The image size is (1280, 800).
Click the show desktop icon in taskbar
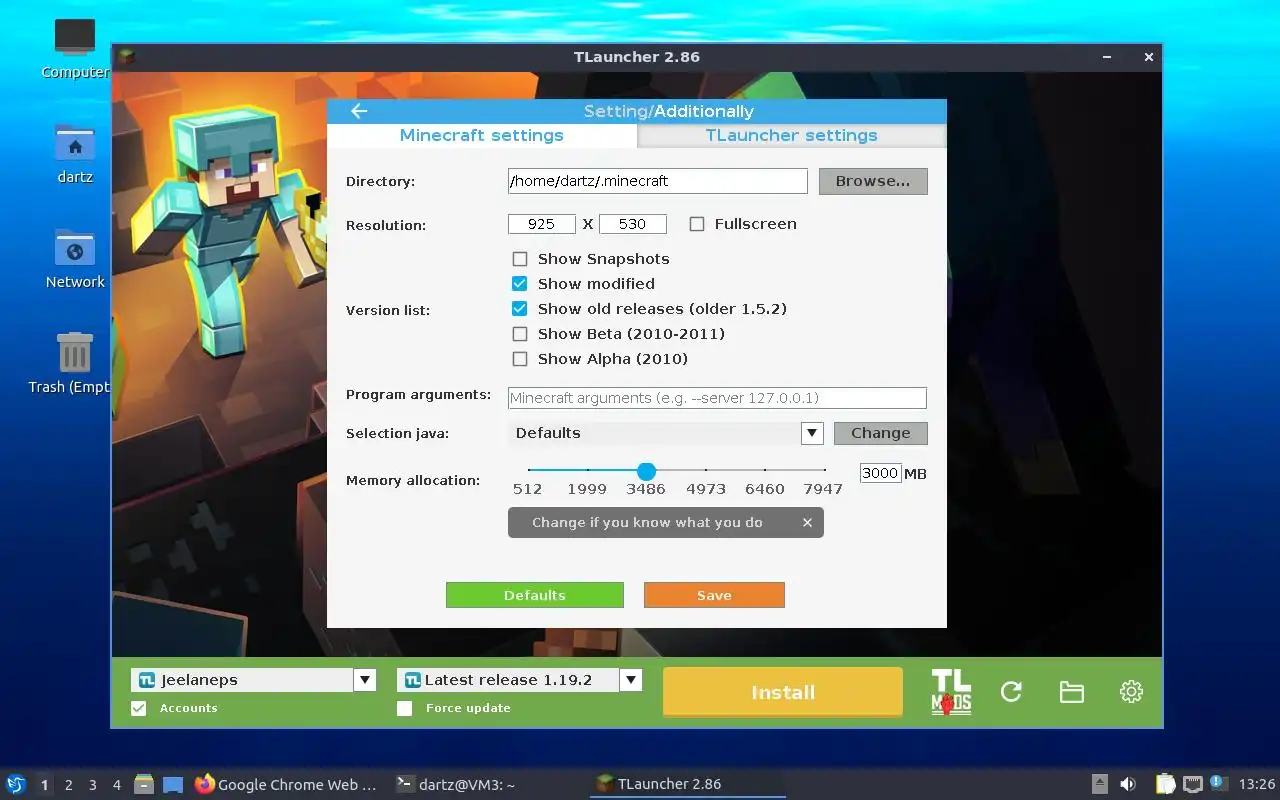point(173,784)
